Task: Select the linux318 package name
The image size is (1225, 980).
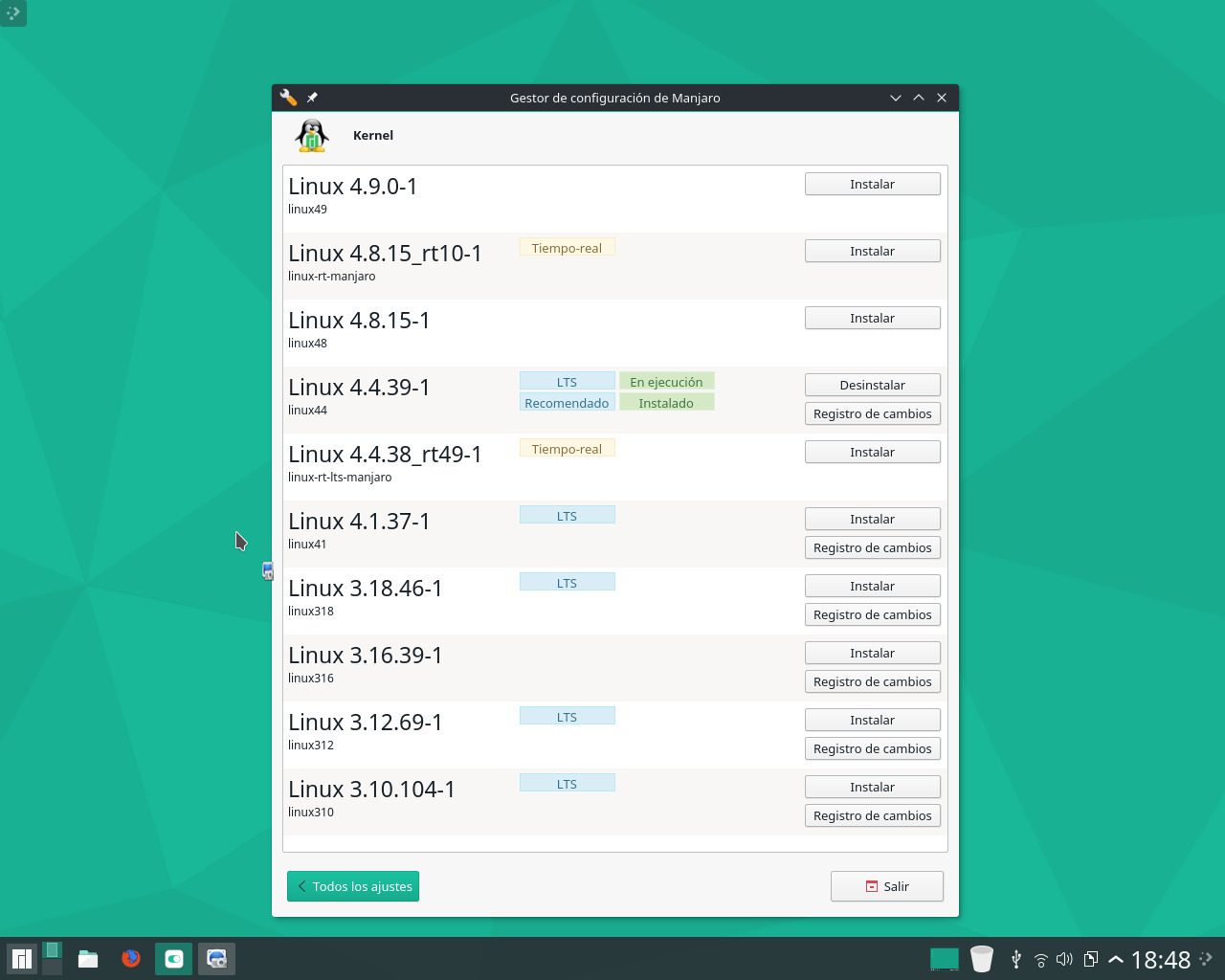Action: click(311, 612)
